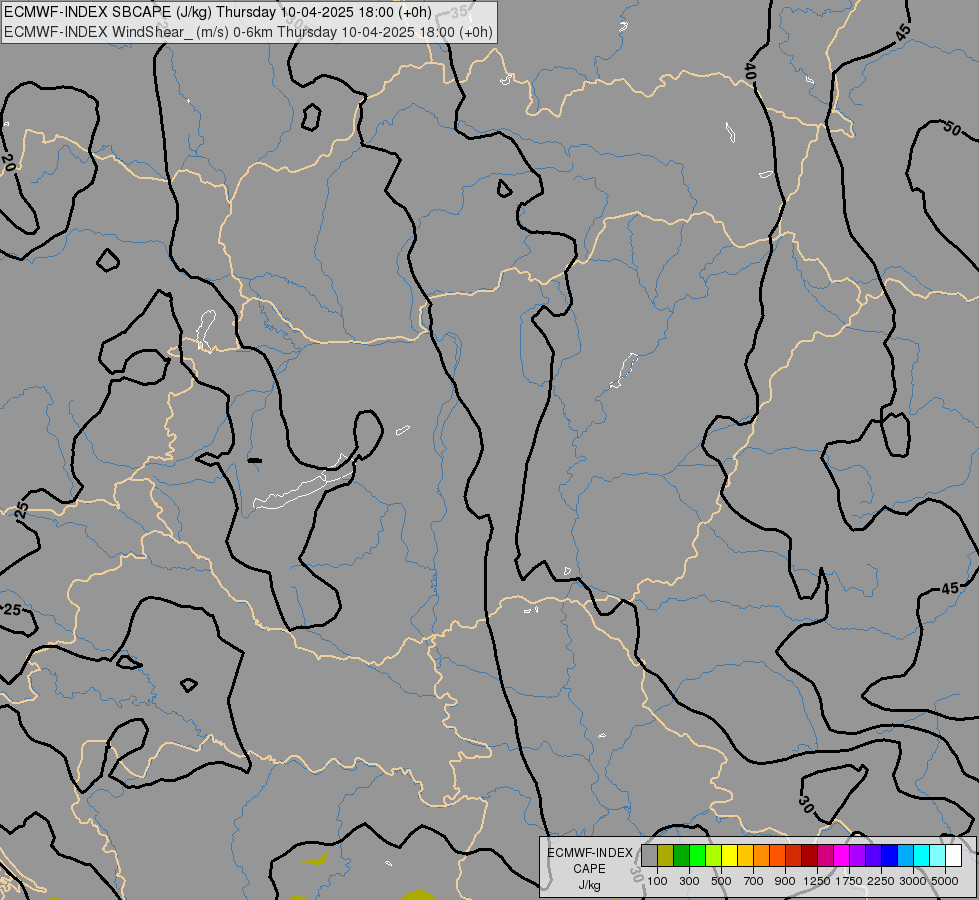
Task: Click the "3000" legend value
Action: point(913,881)
